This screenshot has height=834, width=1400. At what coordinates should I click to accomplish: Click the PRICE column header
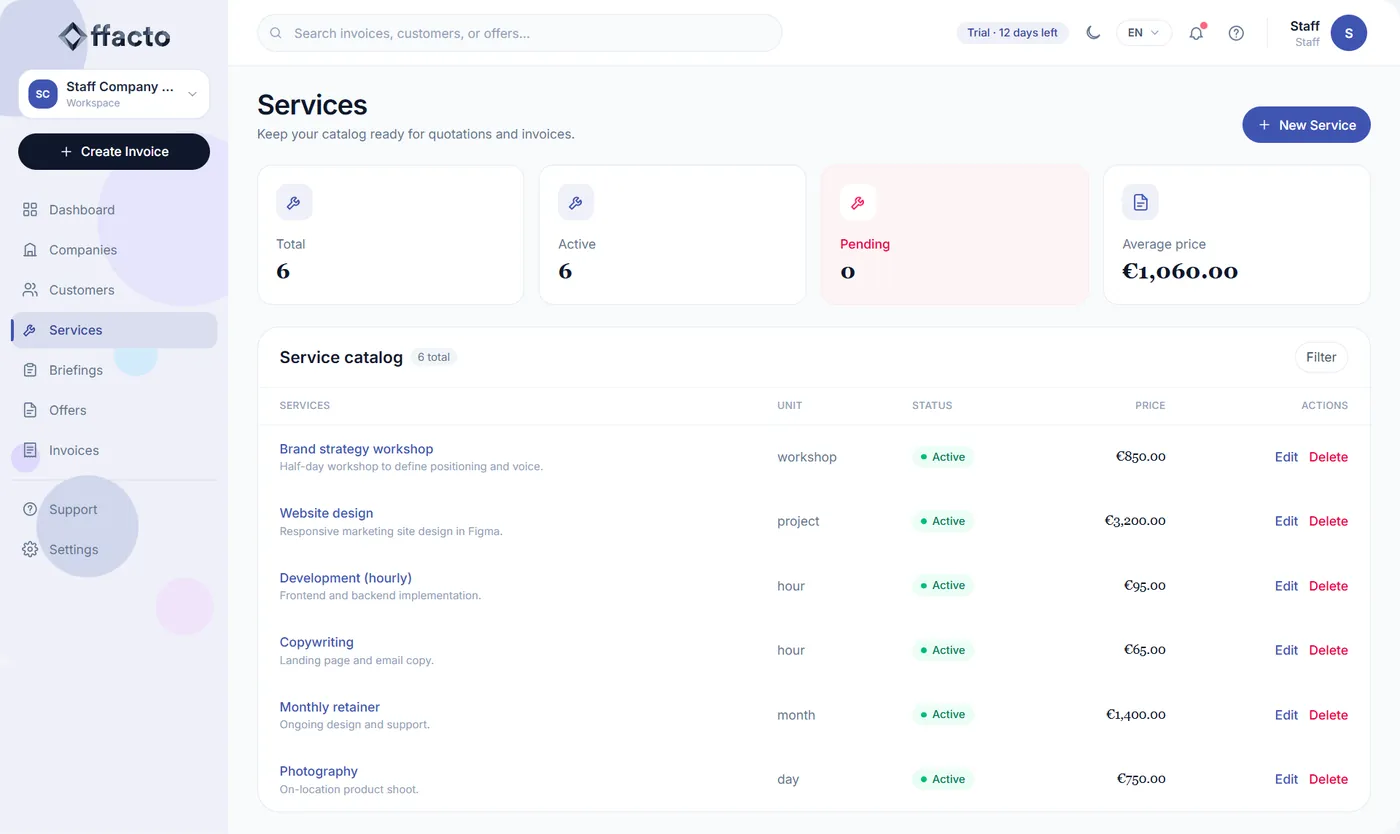1150,406
